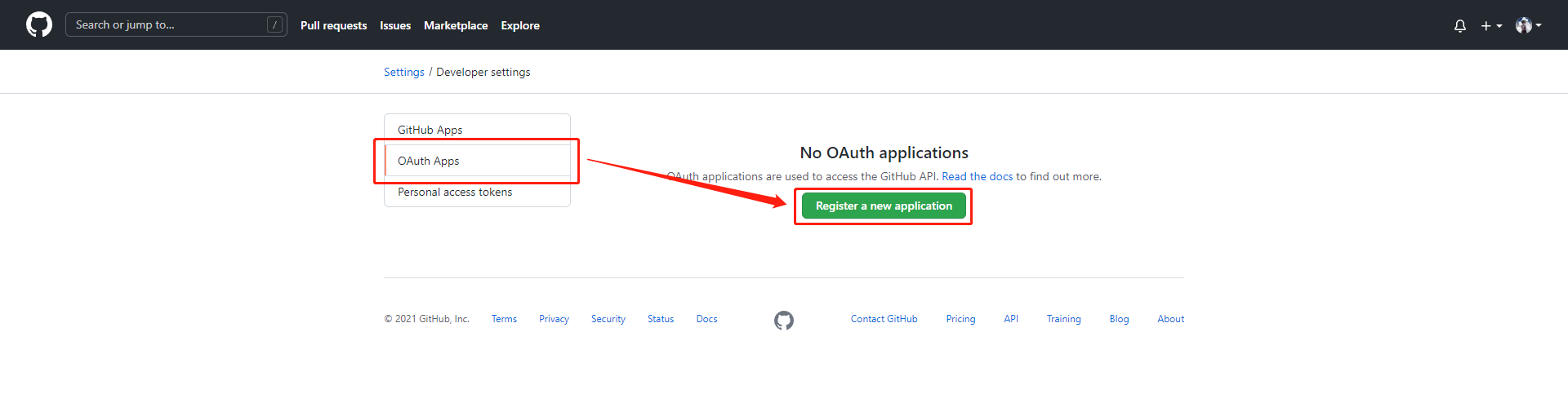The width and height of the screenshot is (1568, 394).
Task: Click Register a new application button
Action: (884, 206)
